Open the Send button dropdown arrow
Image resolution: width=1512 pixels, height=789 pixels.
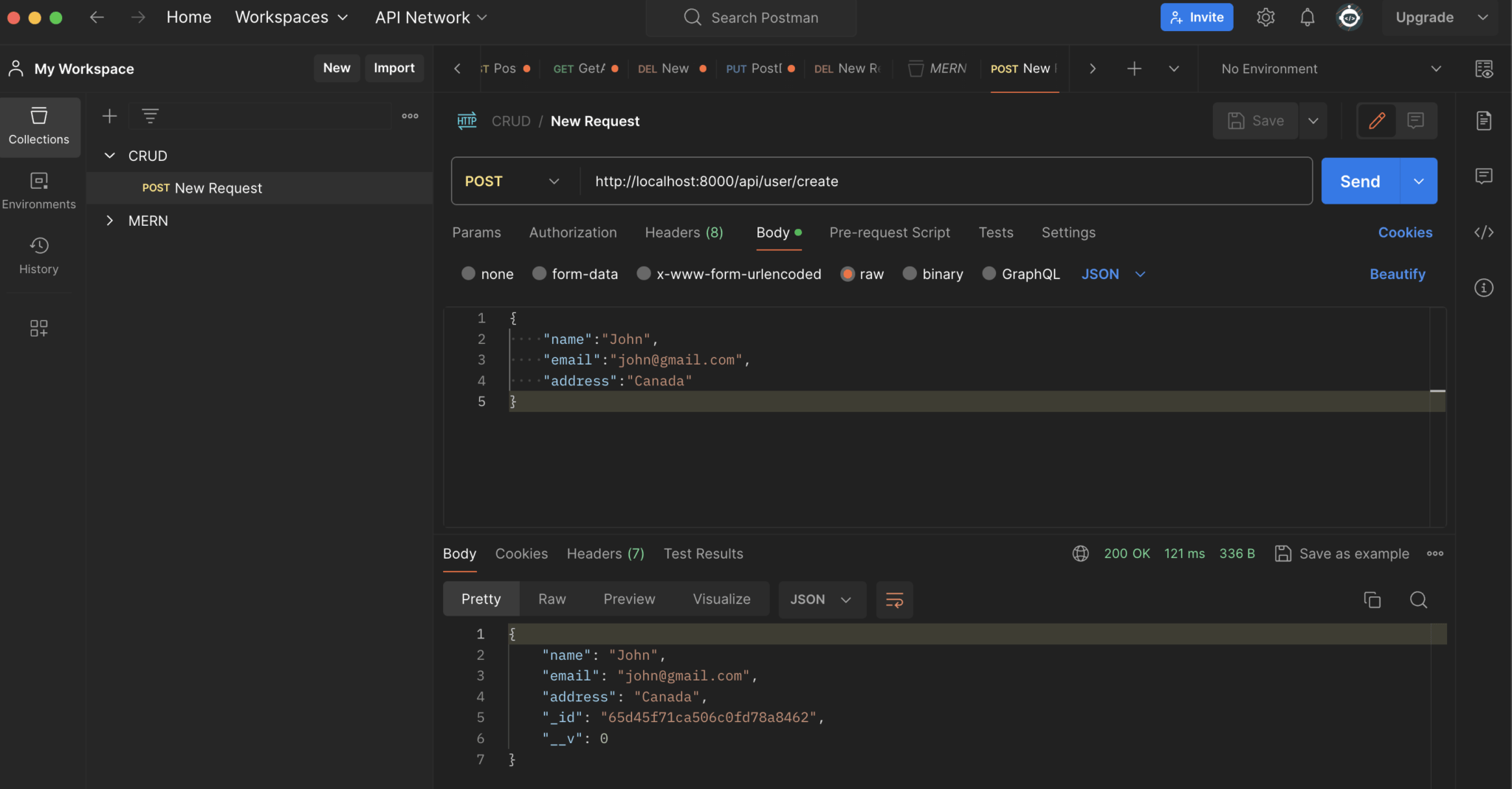pos(1418,181)
